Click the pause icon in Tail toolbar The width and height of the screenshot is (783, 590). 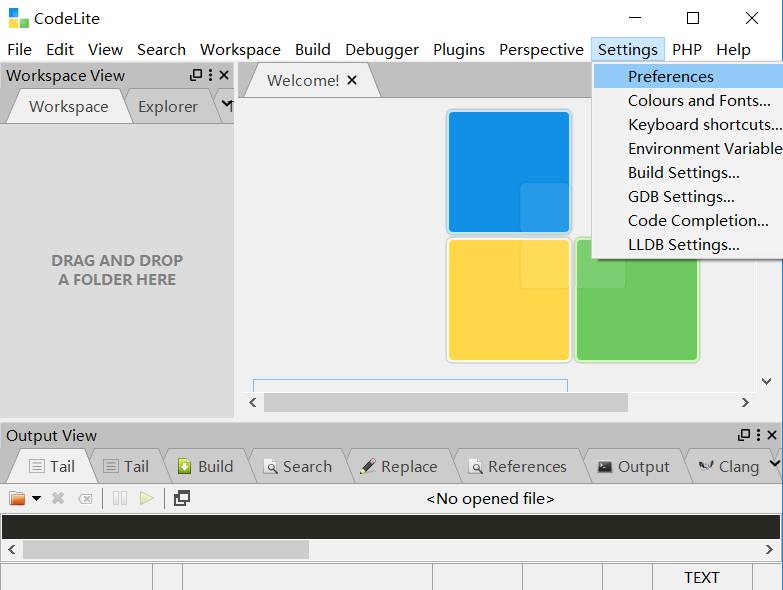[x=120, y=498]
